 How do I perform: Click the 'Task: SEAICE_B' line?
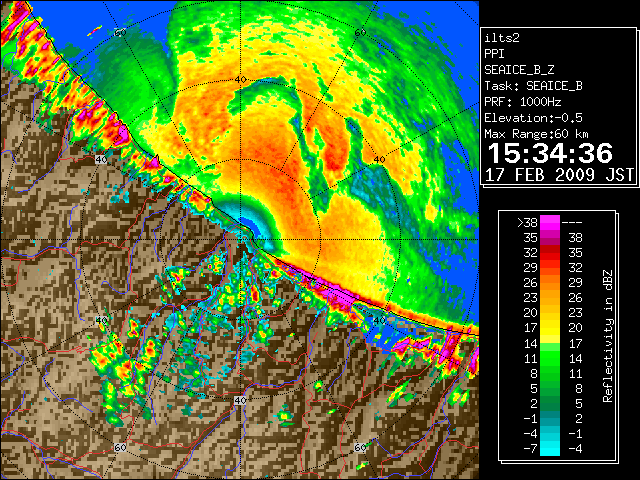tap(533, 86)
